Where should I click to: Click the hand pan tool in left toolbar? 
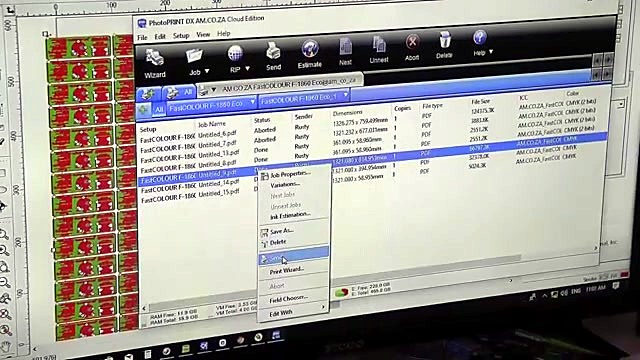(5, 347)
